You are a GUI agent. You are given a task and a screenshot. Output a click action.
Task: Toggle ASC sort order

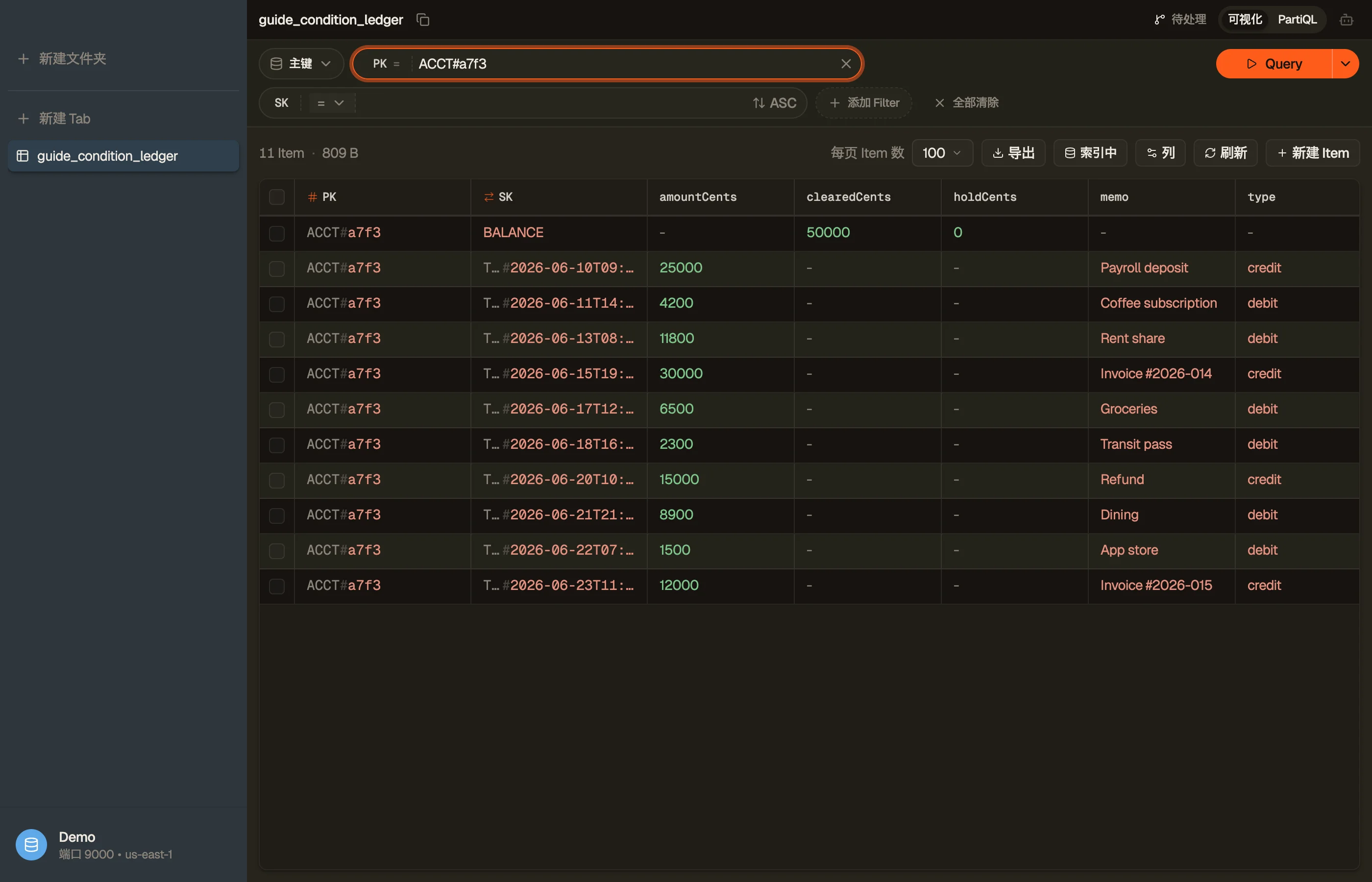(774, 103)
